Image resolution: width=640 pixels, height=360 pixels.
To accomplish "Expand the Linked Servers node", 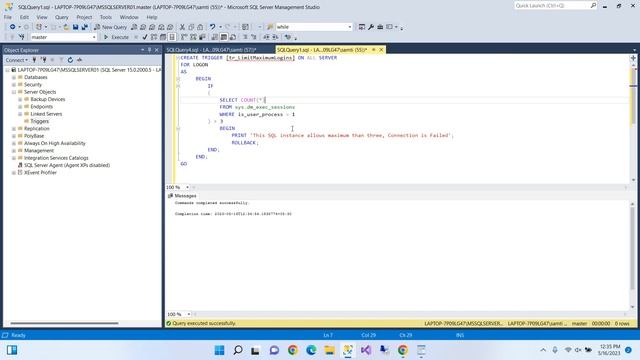I will pyautogui.click(x=20, y=114).
